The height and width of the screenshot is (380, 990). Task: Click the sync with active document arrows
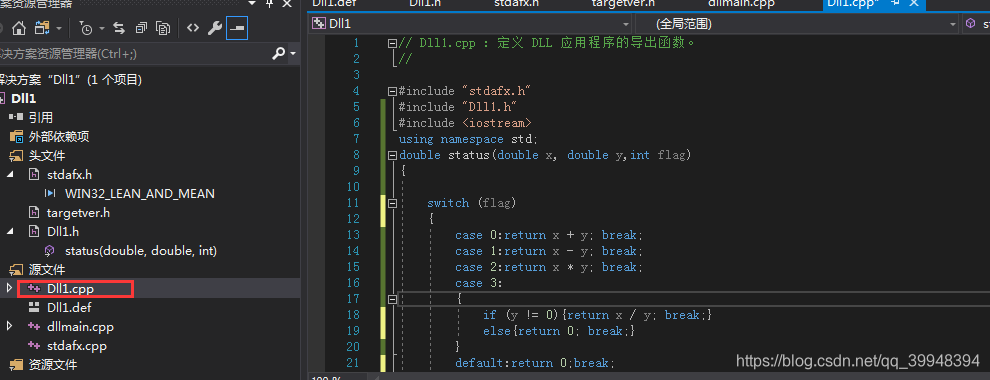point(119,28)
